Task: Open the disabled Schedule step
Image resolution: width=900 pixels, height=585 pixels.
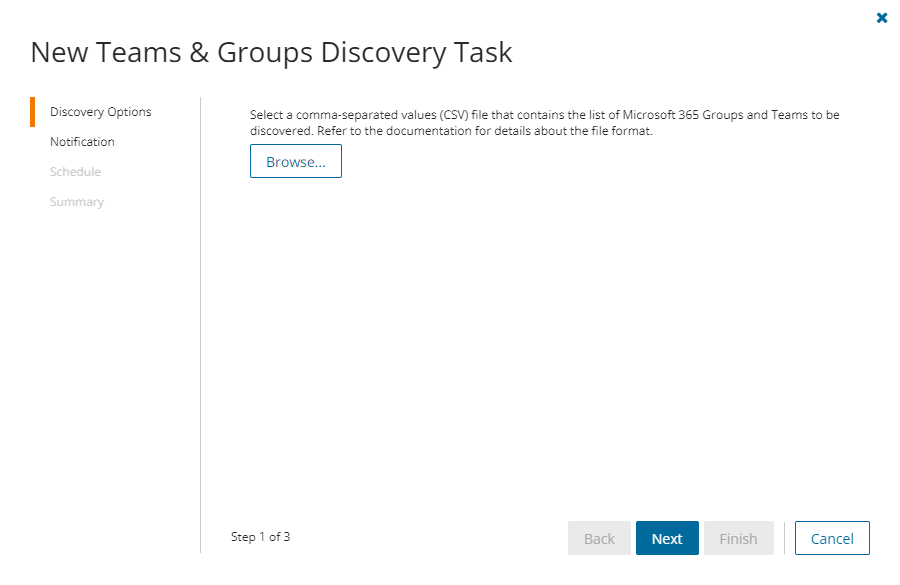Action: (75, 172)
